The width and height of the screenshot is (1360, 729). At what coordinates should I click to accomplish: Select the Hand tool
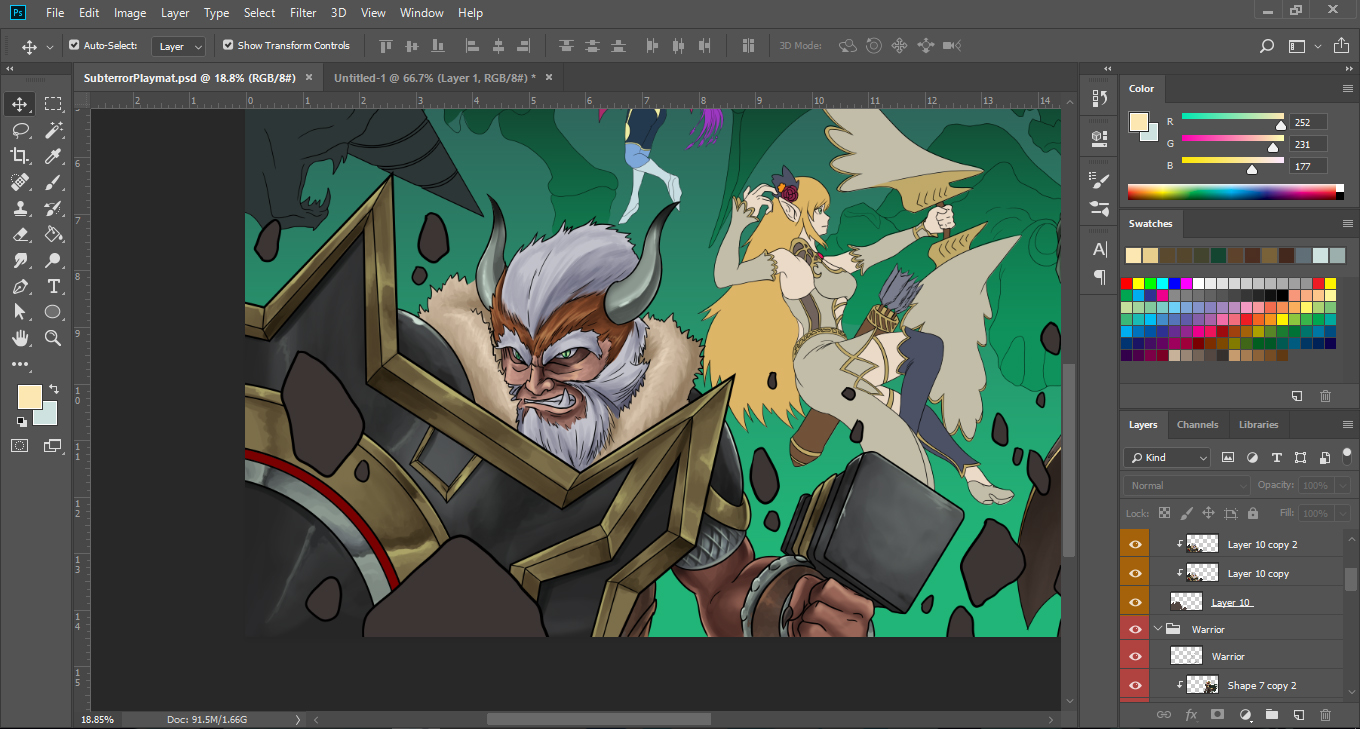pyautogui.click(x=20, y=338)
